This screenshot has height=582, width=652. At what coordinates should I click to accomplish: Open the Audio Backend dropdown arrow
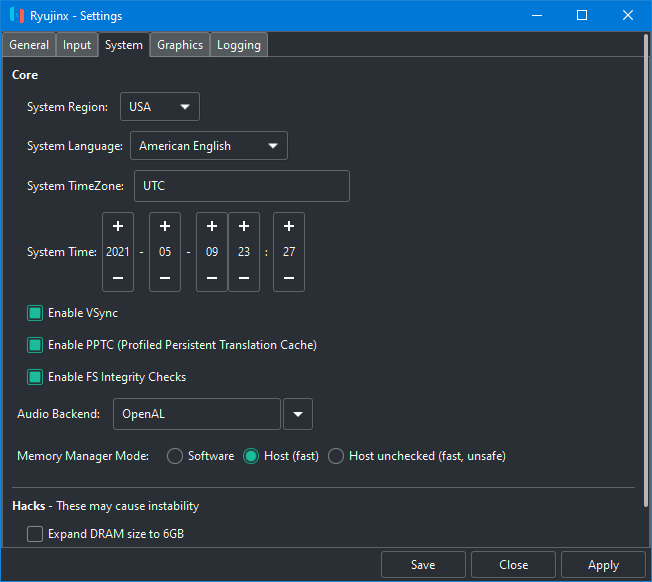tap(298, 413)
